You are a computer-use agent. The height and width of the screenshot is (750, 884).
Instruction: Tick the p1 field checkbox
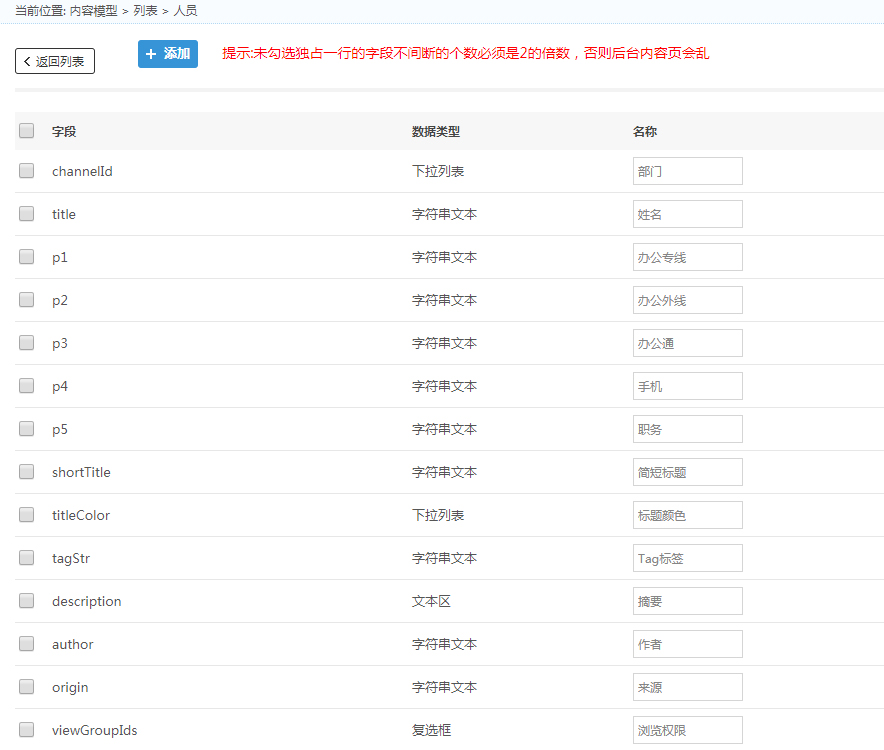coord(27,257)
